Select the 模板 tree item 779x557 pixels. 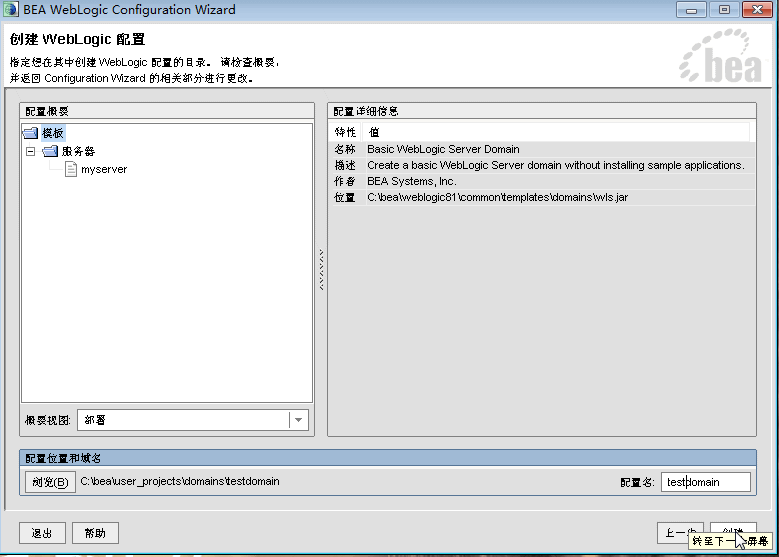(x=53, y=133)
